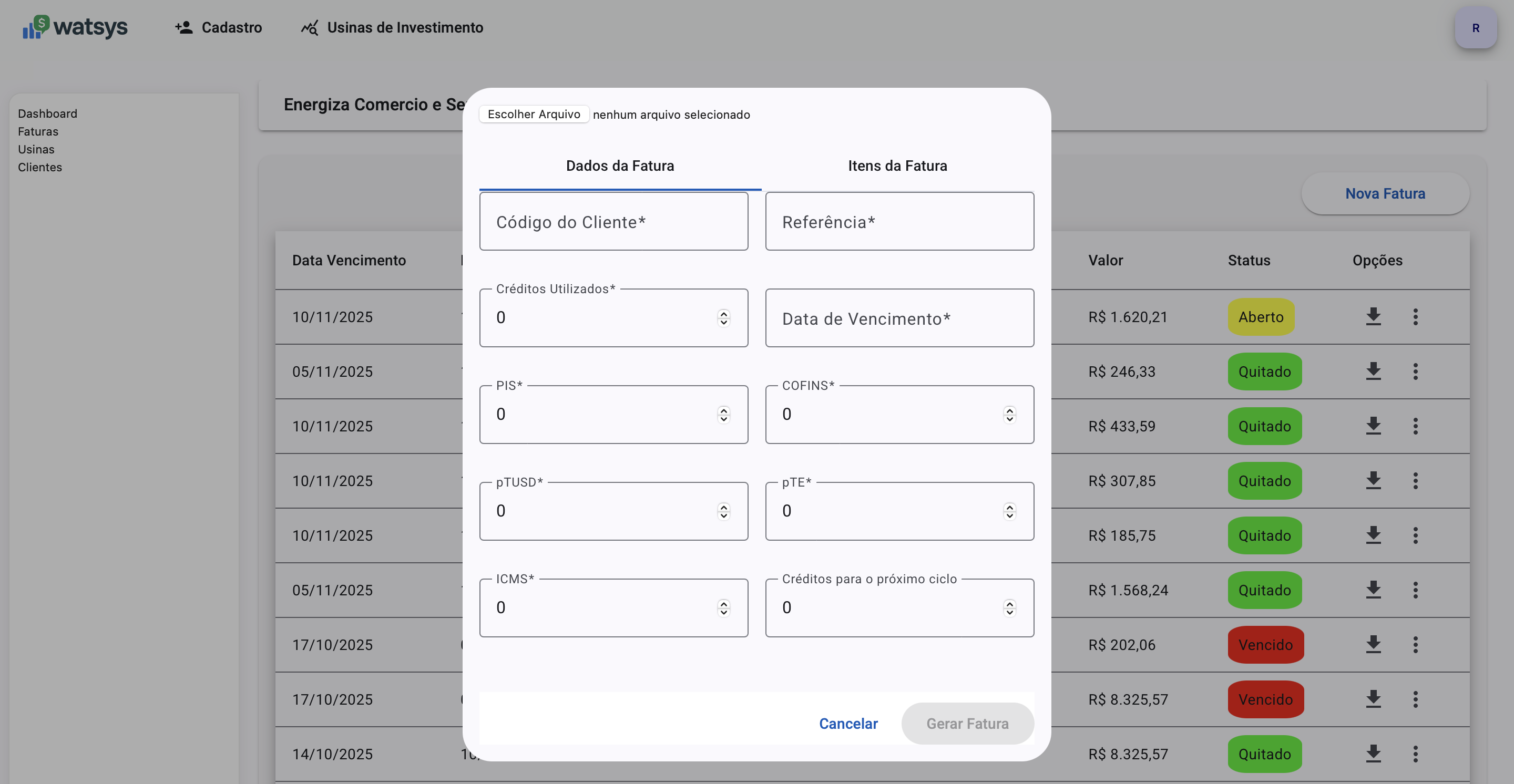Viewport: 1514px width, 784px height.
Task: Click COFINS field stepper arrows
Action: click(x=1009, y=415)
